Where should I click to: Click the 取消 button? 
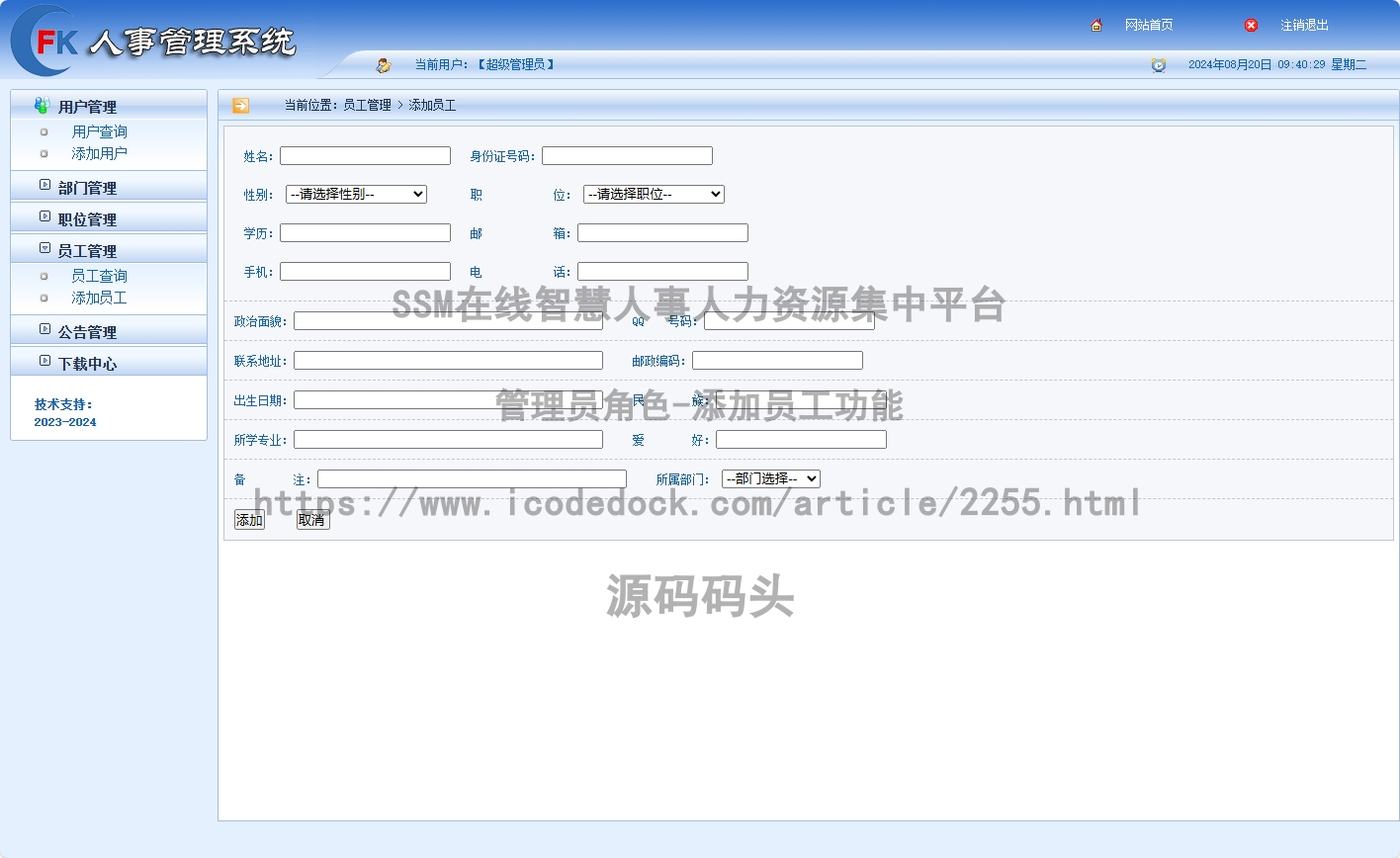(312, 520)
